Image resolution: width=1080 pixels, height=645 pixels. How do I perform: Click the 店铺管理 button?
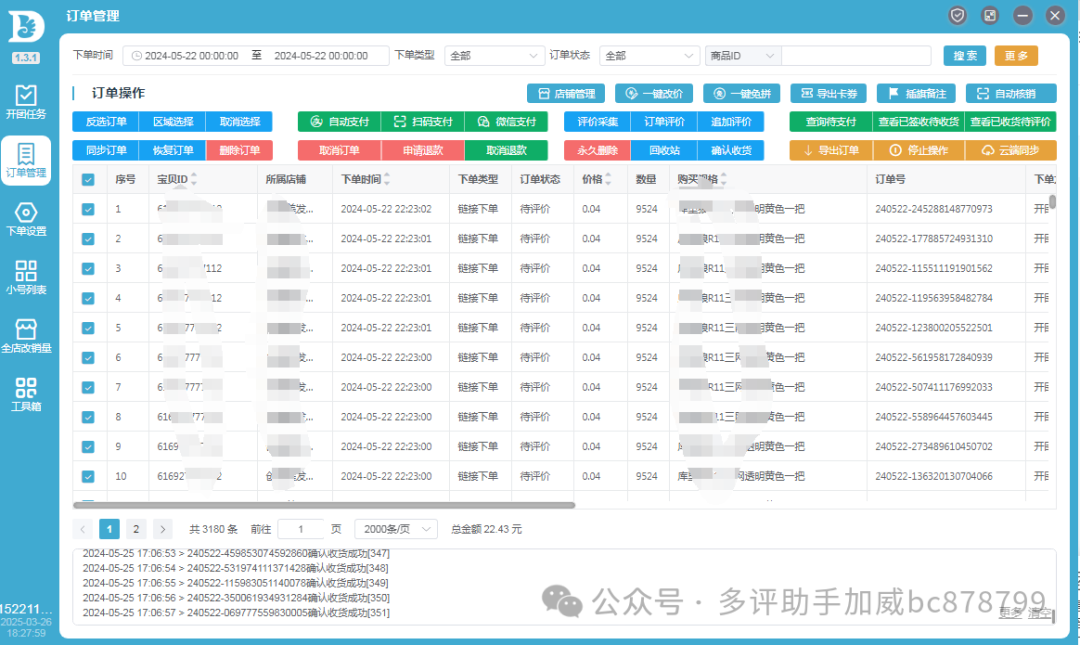tap(566, 94)
